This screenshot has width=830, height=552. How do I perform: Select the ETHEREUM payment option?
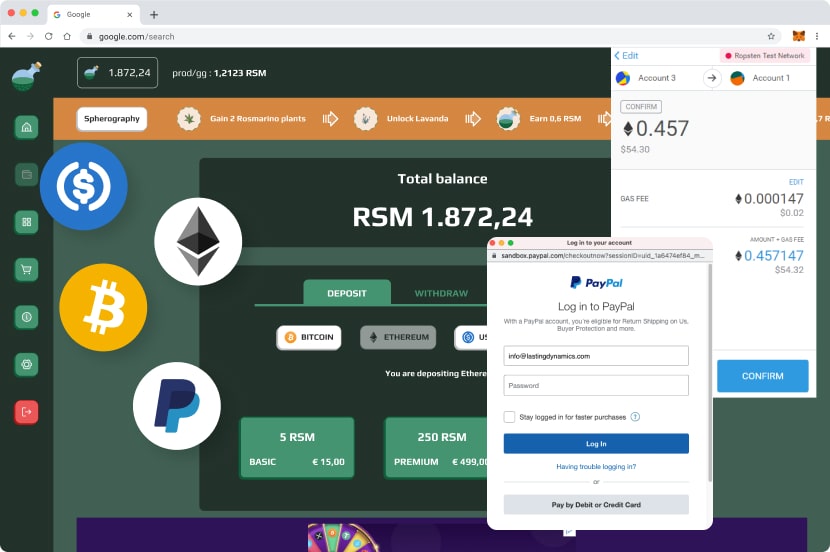(398, 337)
